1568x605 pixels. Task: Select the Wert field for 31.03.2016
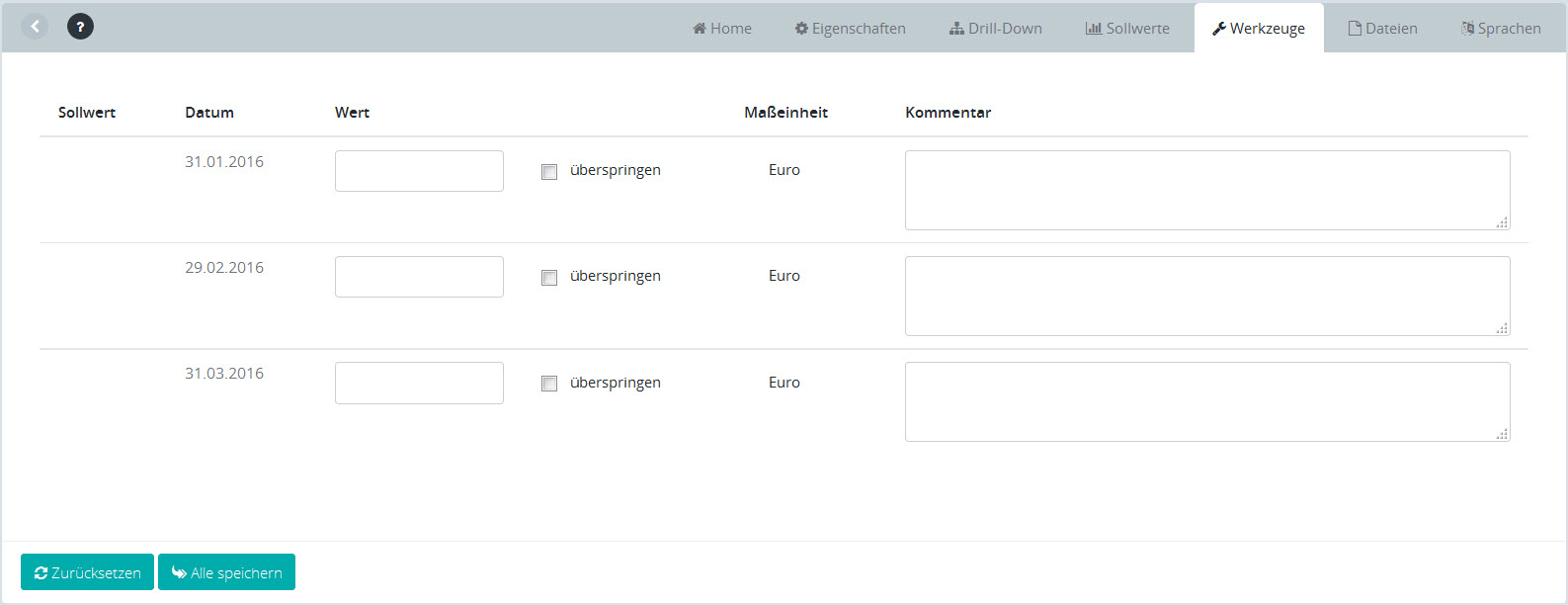pyautogui.click(x=419, y=383)
